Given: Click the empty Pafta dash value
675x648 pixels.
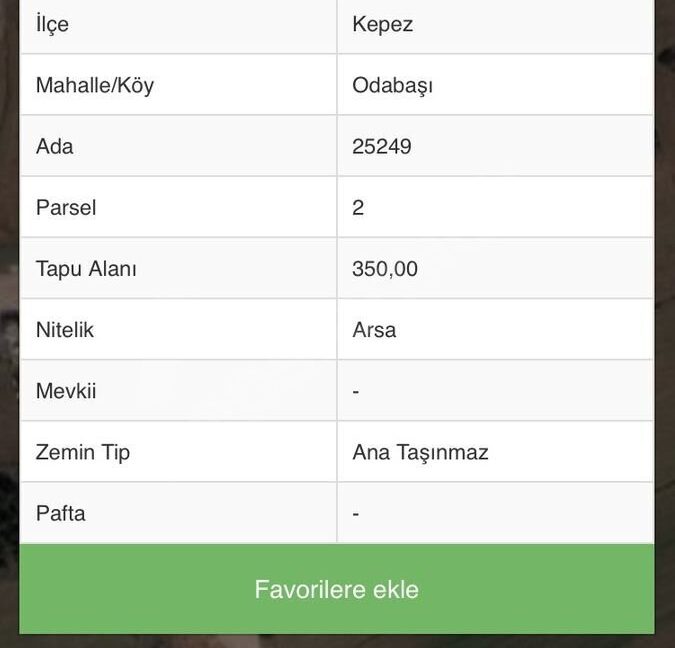Looking at the screenshot, I should coord(356,514).
